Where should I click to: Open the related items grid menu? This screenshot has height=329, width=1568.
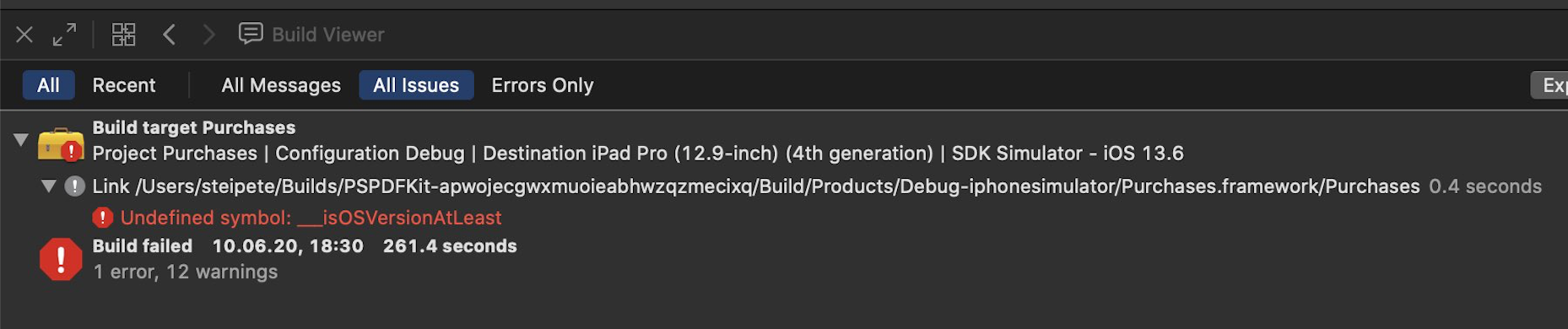pyautogui.click(x=123, y=35)
